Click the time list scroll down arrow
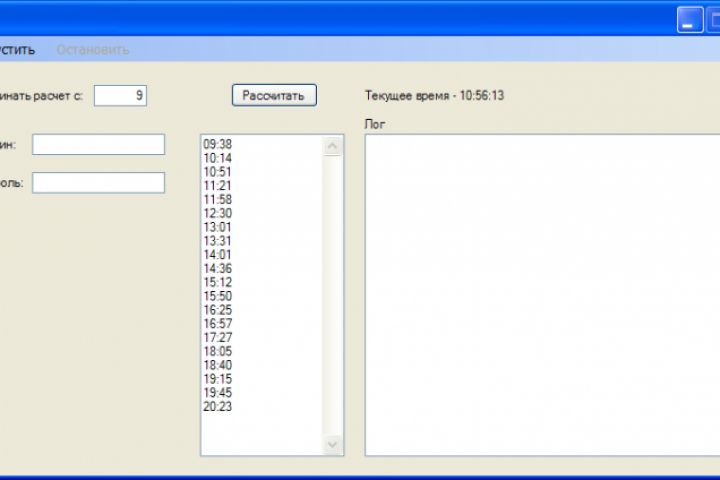 click(x=332, y=444)
